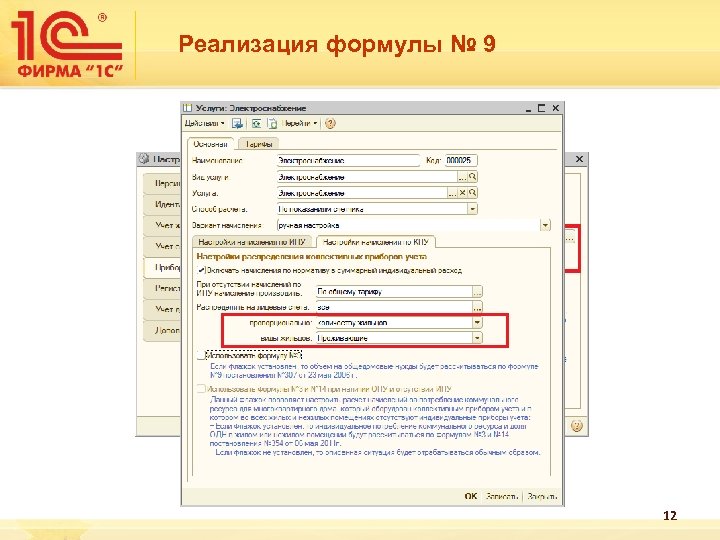
Task: Click the help icon in the background settings window
Action: point(577,426)
